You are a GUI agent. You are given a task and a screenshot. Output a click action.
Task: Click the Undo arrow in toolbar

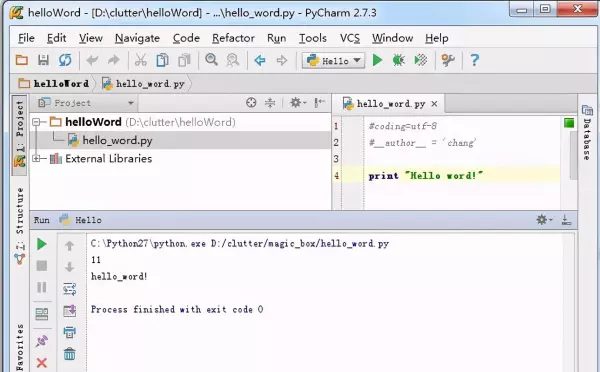point(92,60)
